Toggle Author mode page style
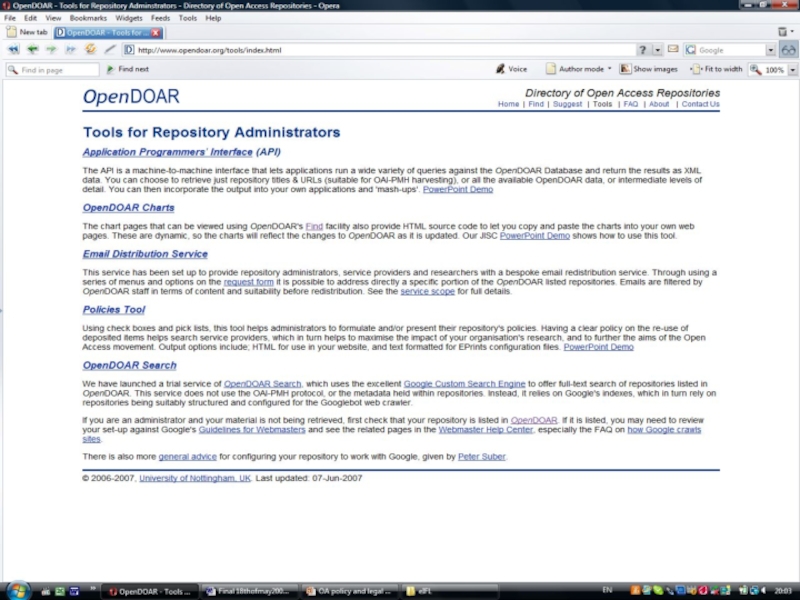This screenshot has height=600, width=800. coord(575,69)
